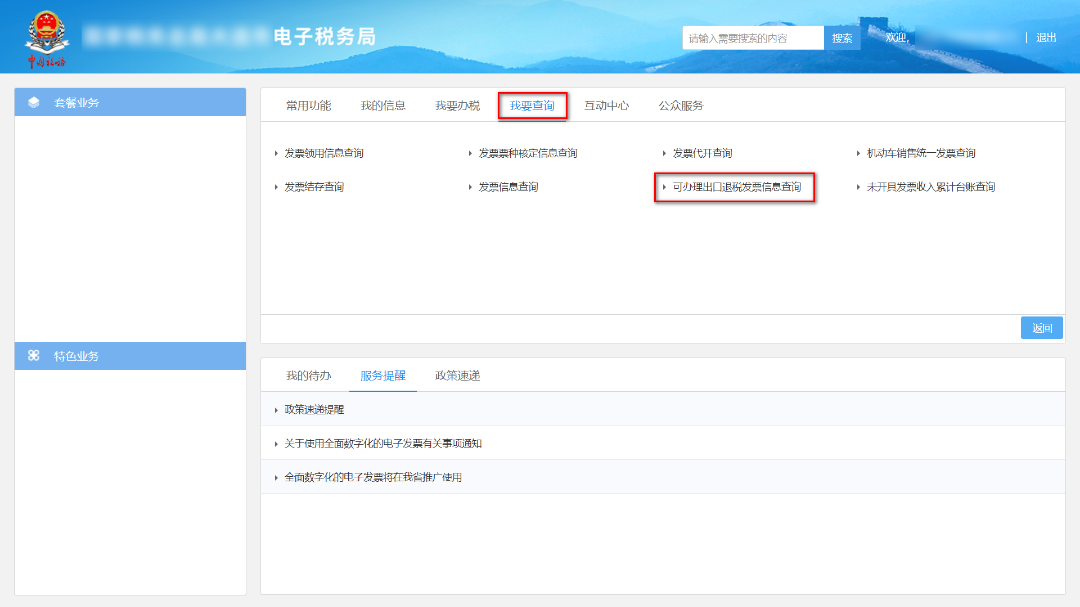
Task: Open 发票票种核定信息查询 link
Action: point(528,153)
